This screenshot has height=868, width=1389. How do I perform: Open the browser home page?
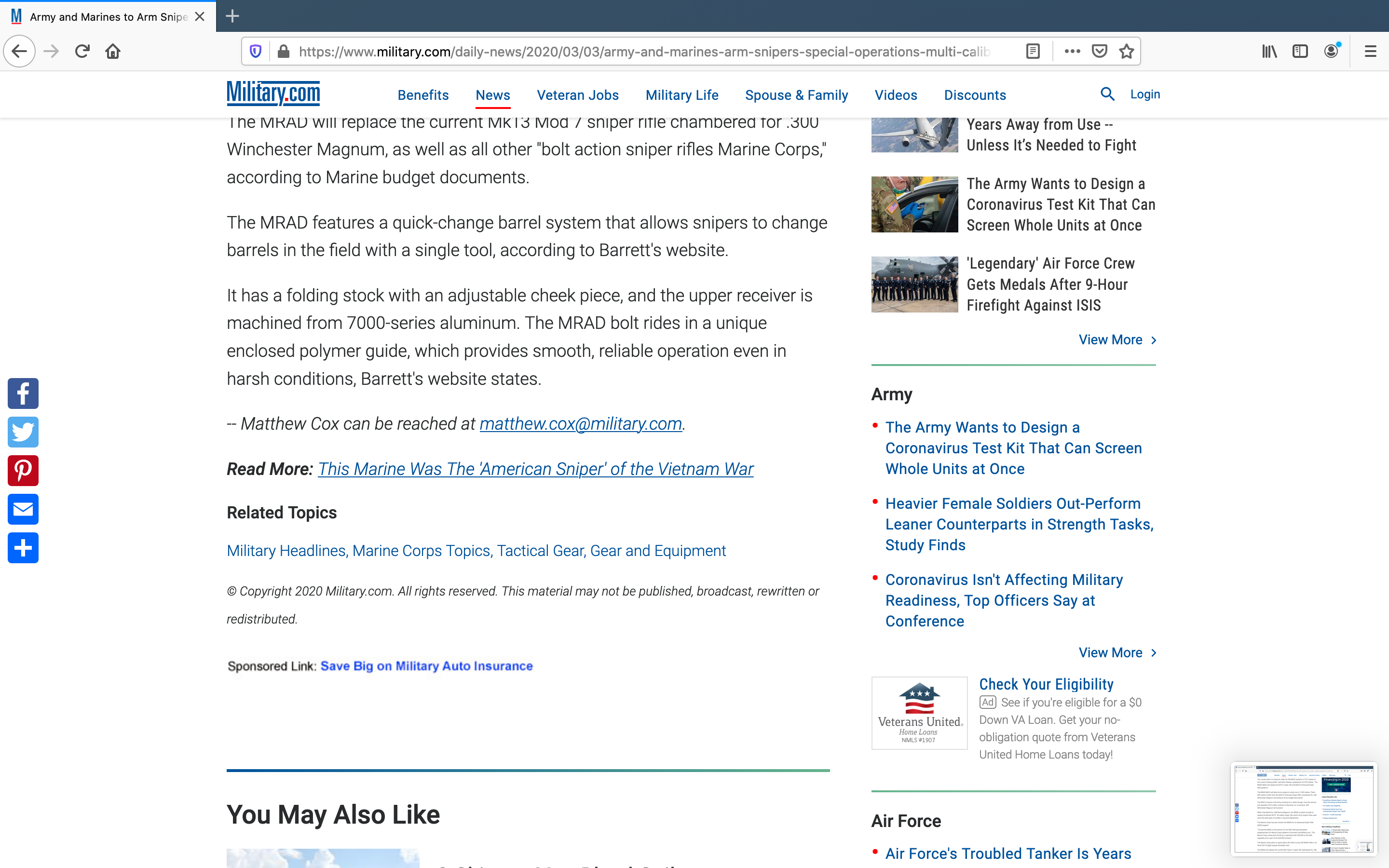[x=113, y=52]
